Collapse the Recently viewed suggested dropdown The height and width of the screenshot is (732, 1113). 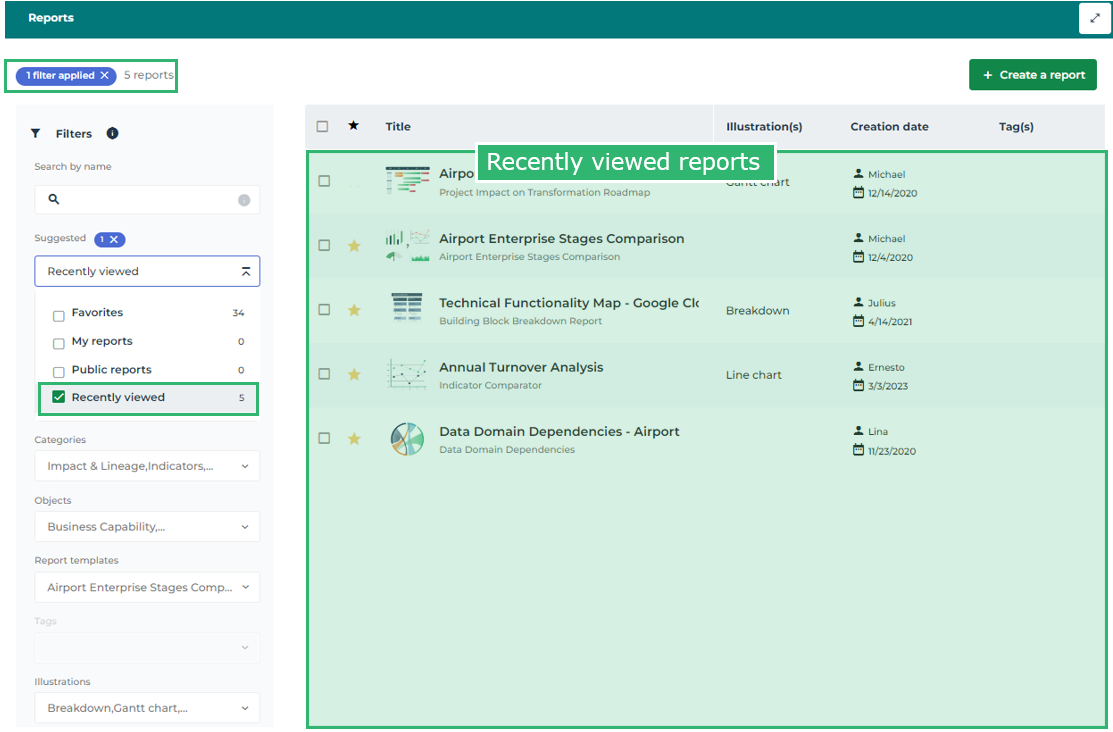click(246, 272)
